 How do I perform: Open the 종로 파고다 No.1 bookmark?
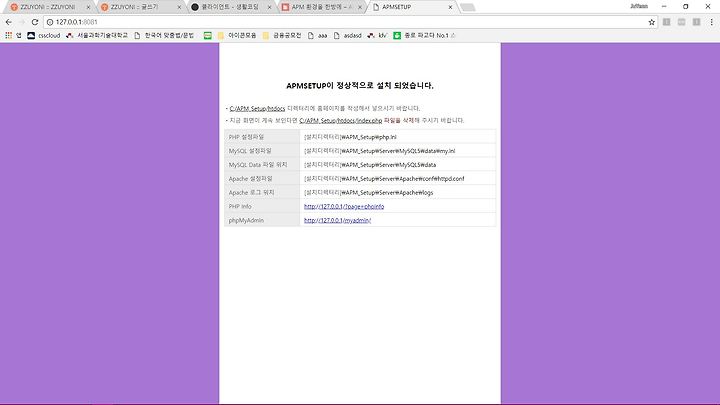[x=424, y=35]
